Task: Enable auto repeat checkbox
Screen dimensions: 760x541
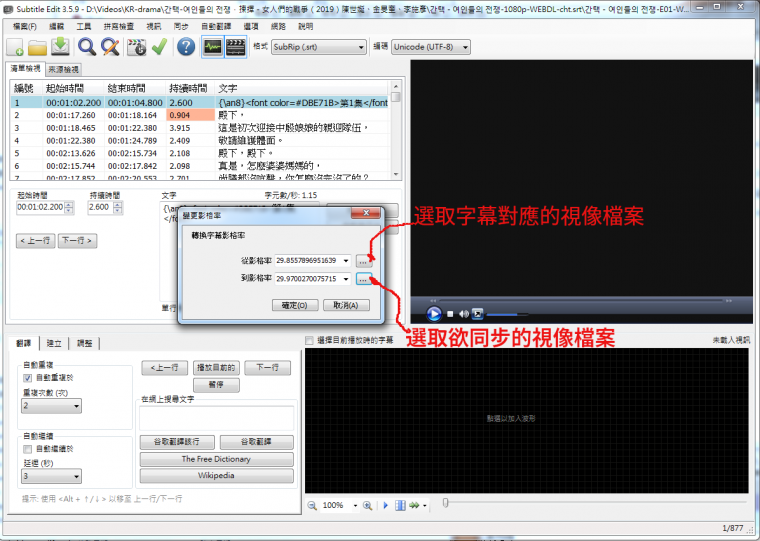Action: click(28, 378)
